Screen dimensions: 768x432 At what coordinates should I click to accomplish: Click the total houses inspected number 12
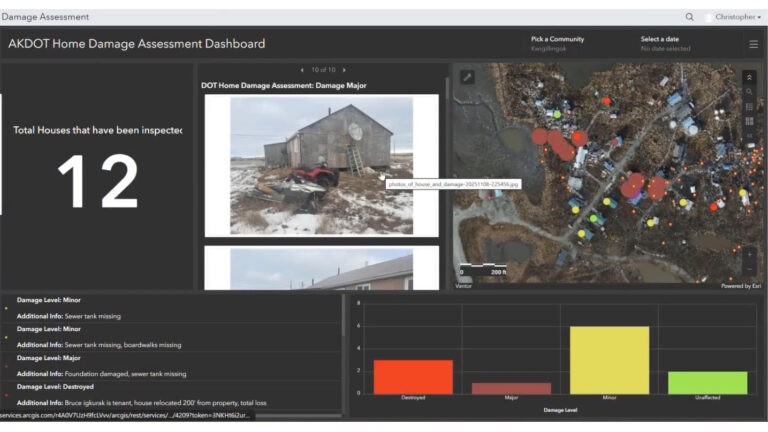[98, 181]
